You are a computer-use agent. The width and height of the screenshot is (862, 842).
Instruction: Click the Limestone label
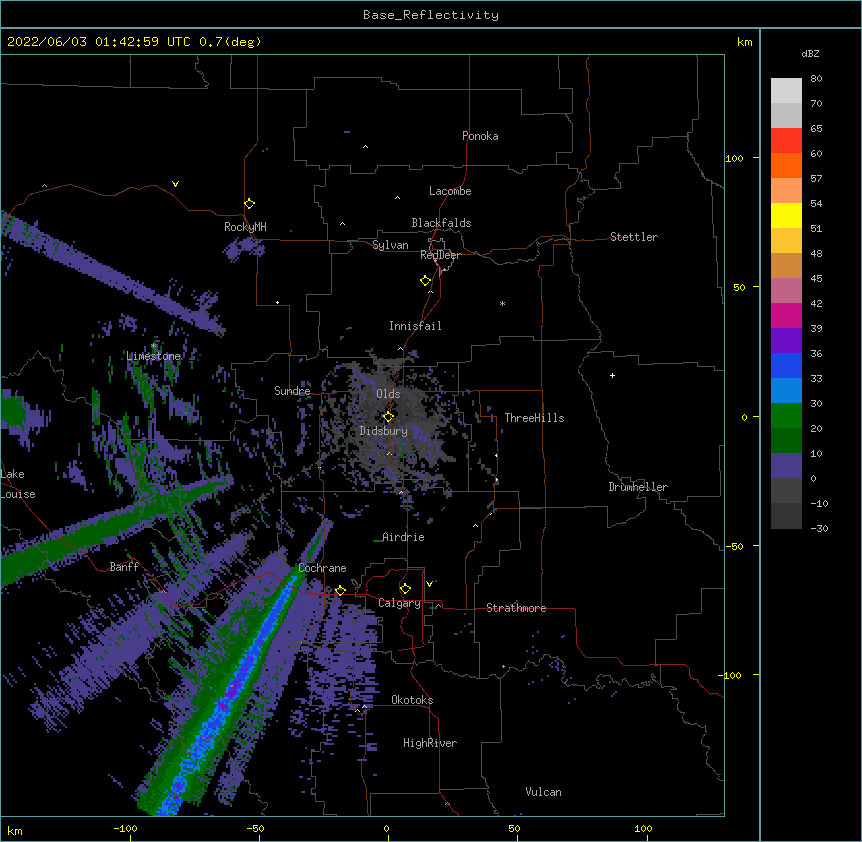[153, 356]
